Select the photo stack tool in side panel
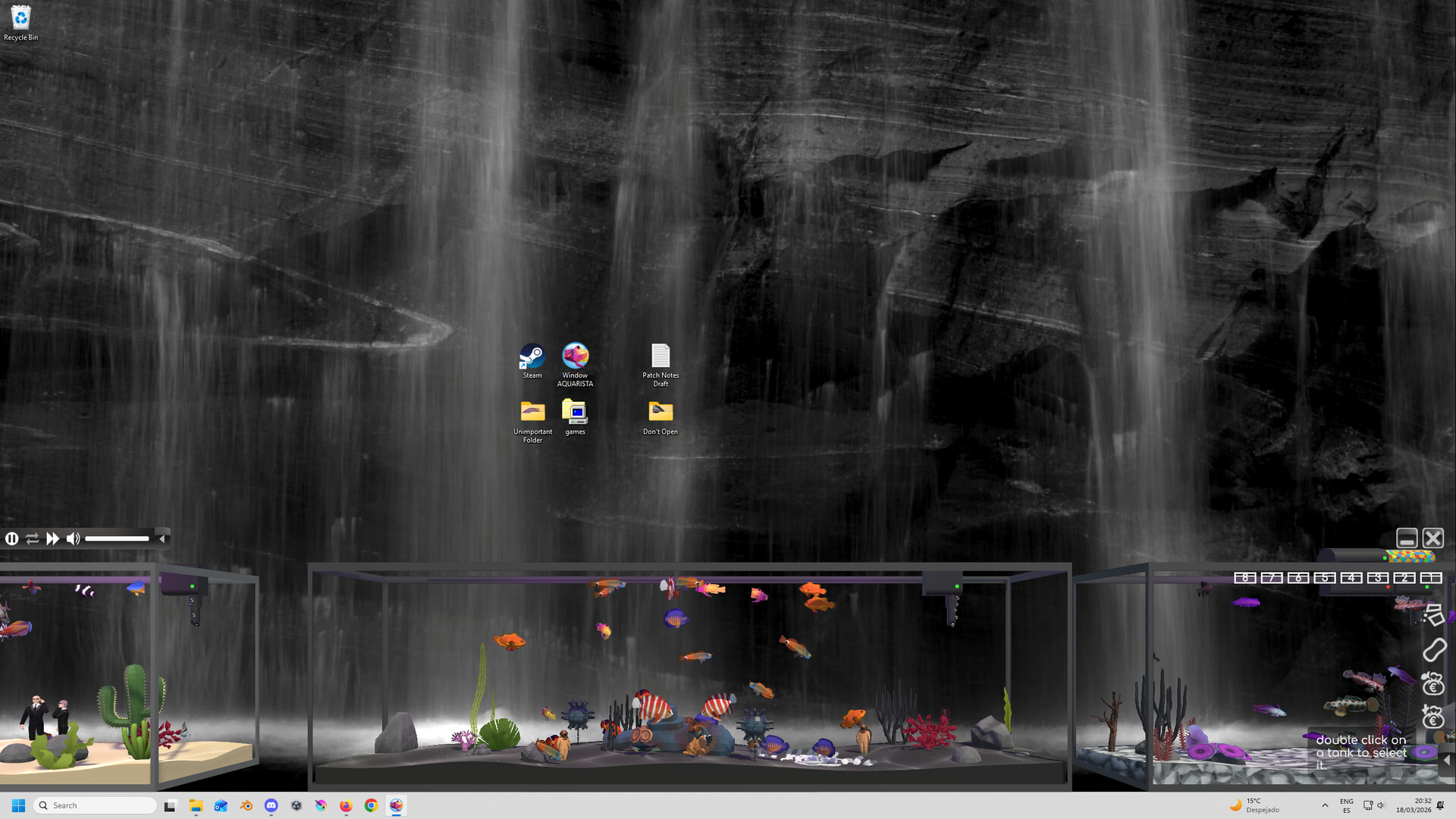The width and height of the screenshot is (1456, 819). 1434,615
